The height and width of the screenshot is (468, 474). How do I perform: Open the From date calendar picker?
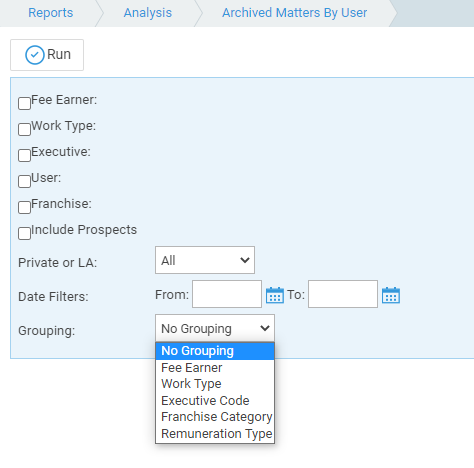point(275,295)
